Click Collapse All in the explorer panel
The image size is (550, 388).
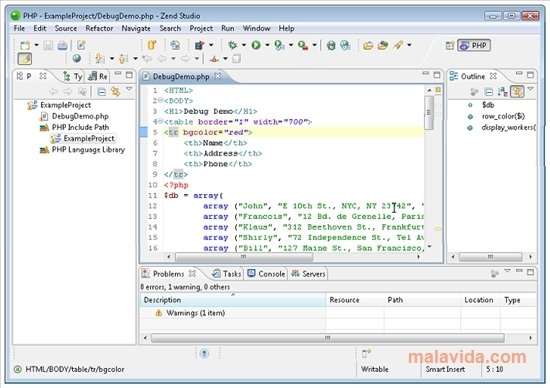(x=101, y=92)
